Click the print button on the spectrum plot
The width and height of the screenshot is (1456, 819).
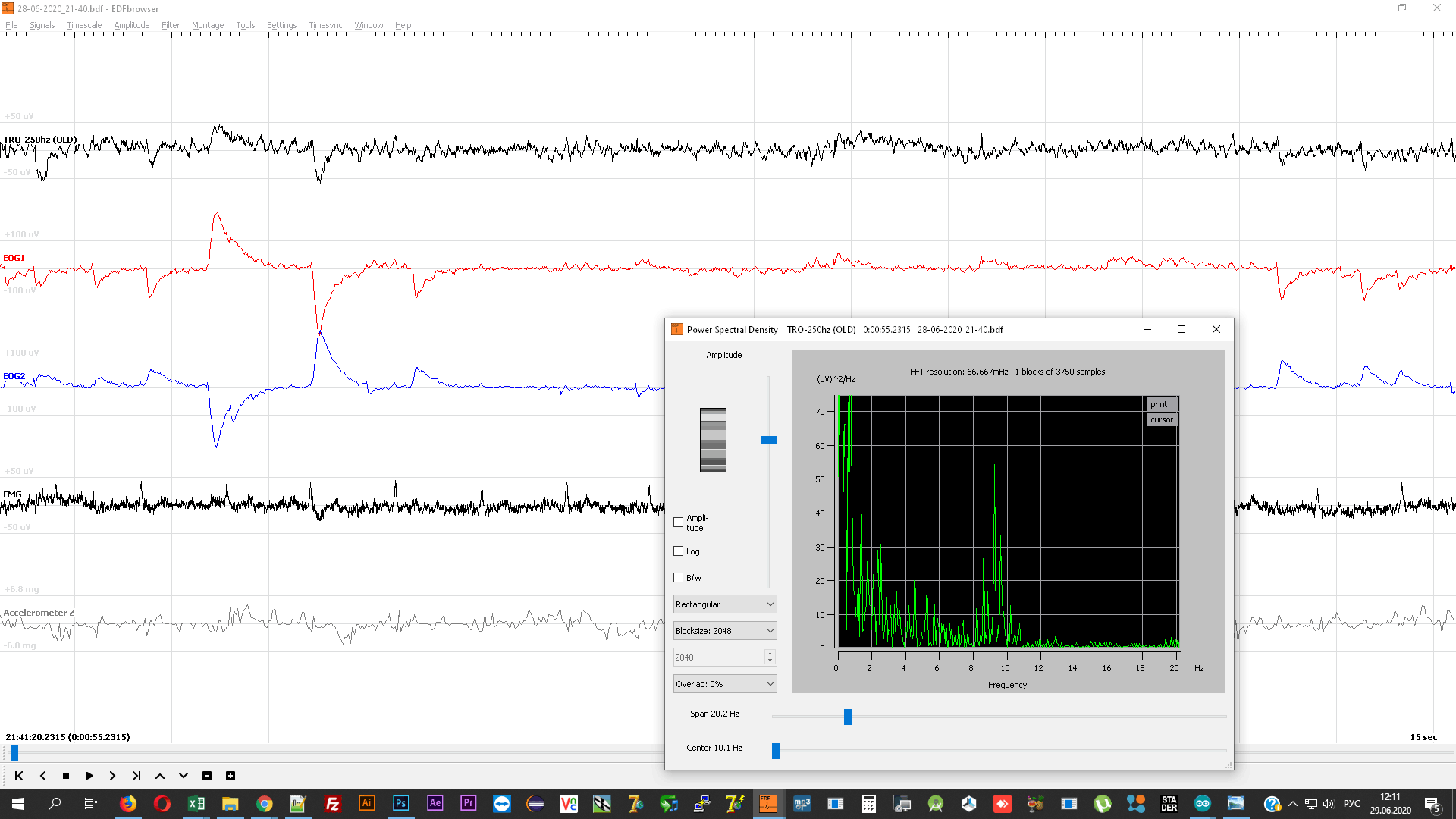[x=1162, y=404]
